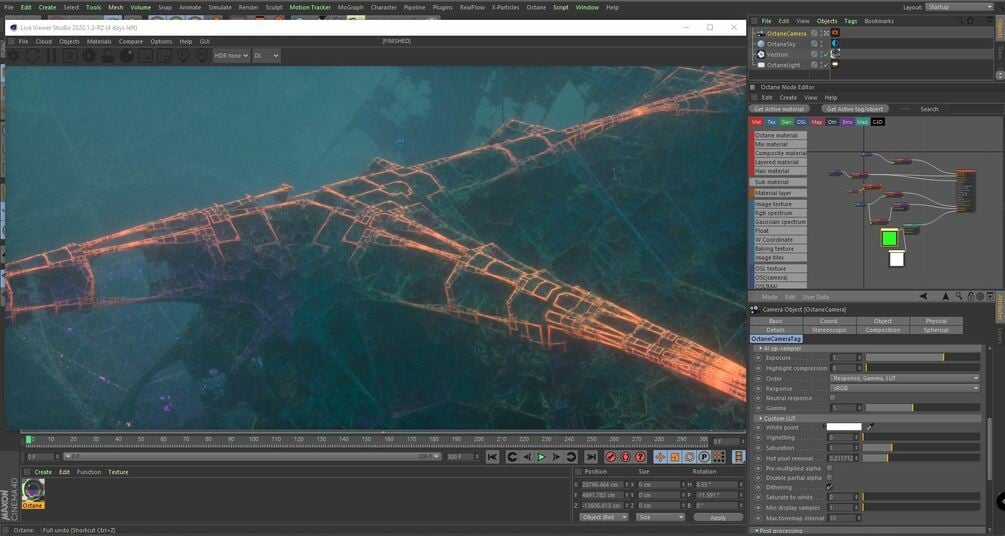Click the focus picker pin icon
The width and height of the screenshot is (1005, 536).
tap(183, 56)
